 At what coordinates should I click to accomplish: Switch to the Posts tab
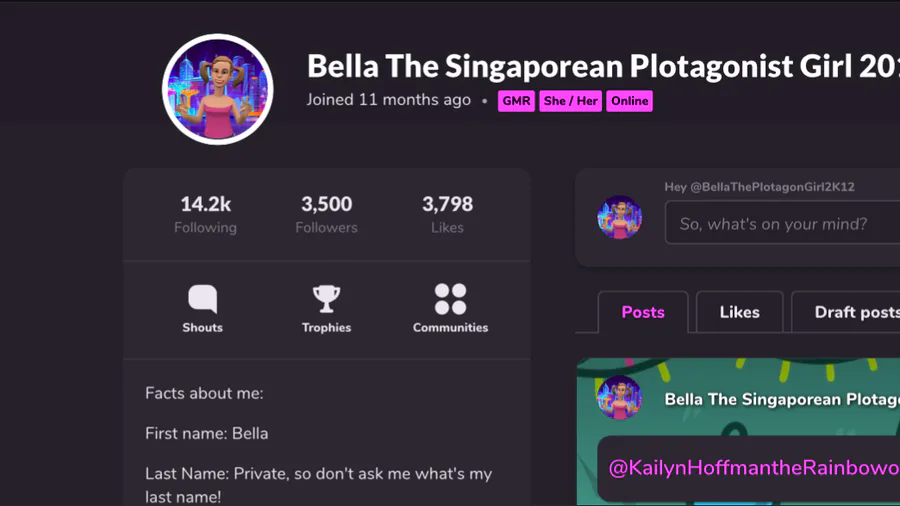pyautogui.click(x=643, y=312)
